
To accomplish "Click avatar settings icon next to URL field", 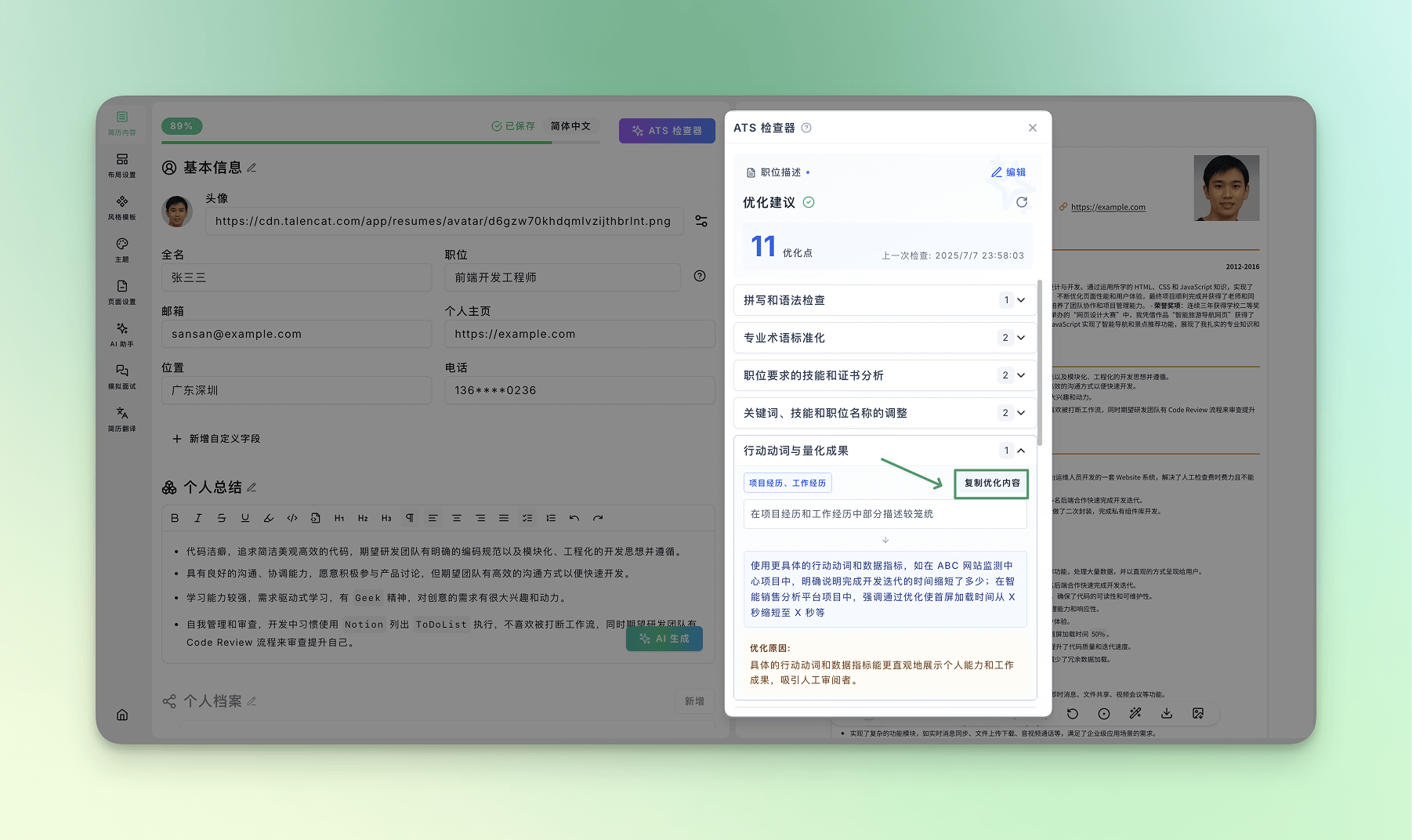I will coord(701,222).
